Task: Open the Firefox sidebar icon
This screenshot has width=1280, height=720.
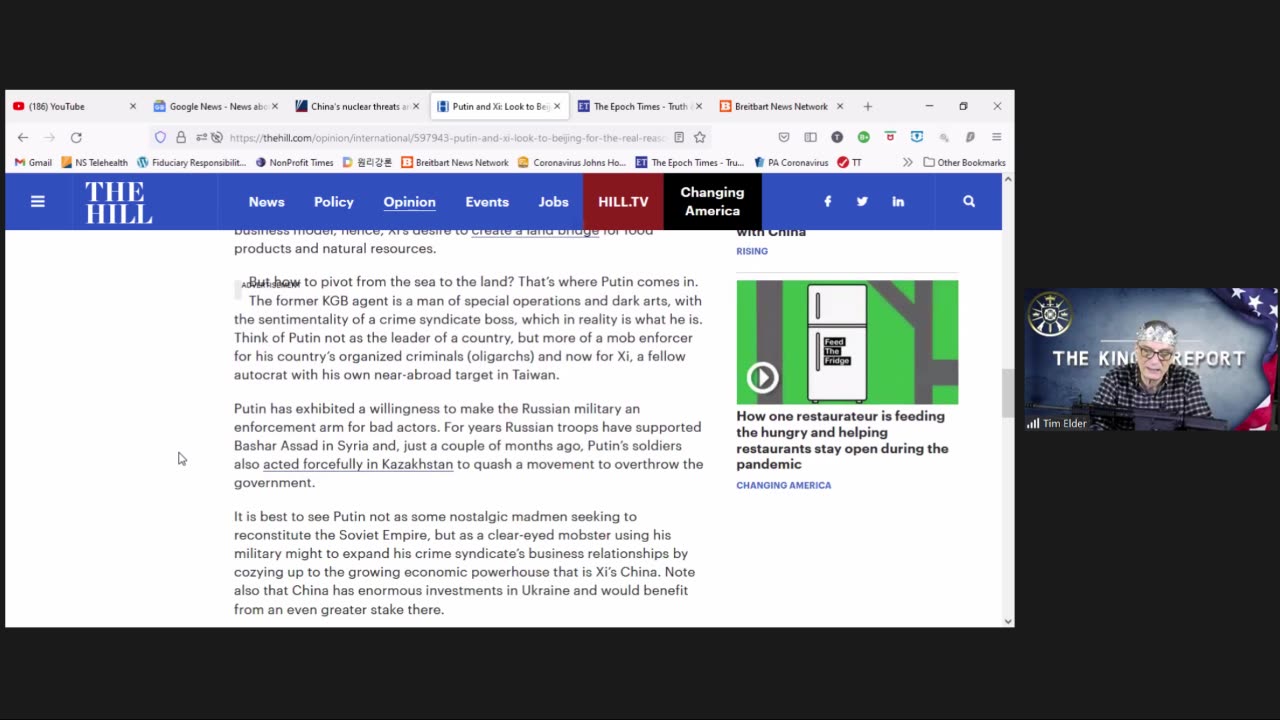Action: click(811, 137)
